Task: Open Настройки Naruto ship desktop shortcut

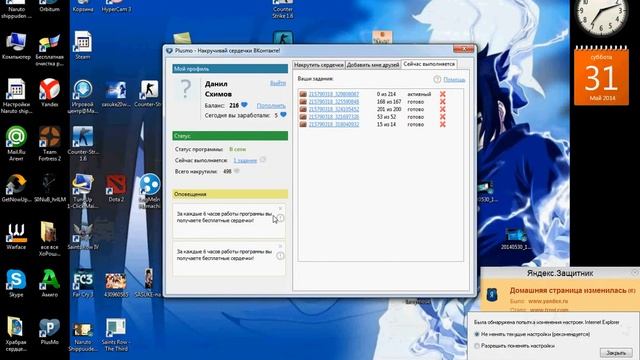Action: pyautogui.click(x=16, y=96)
